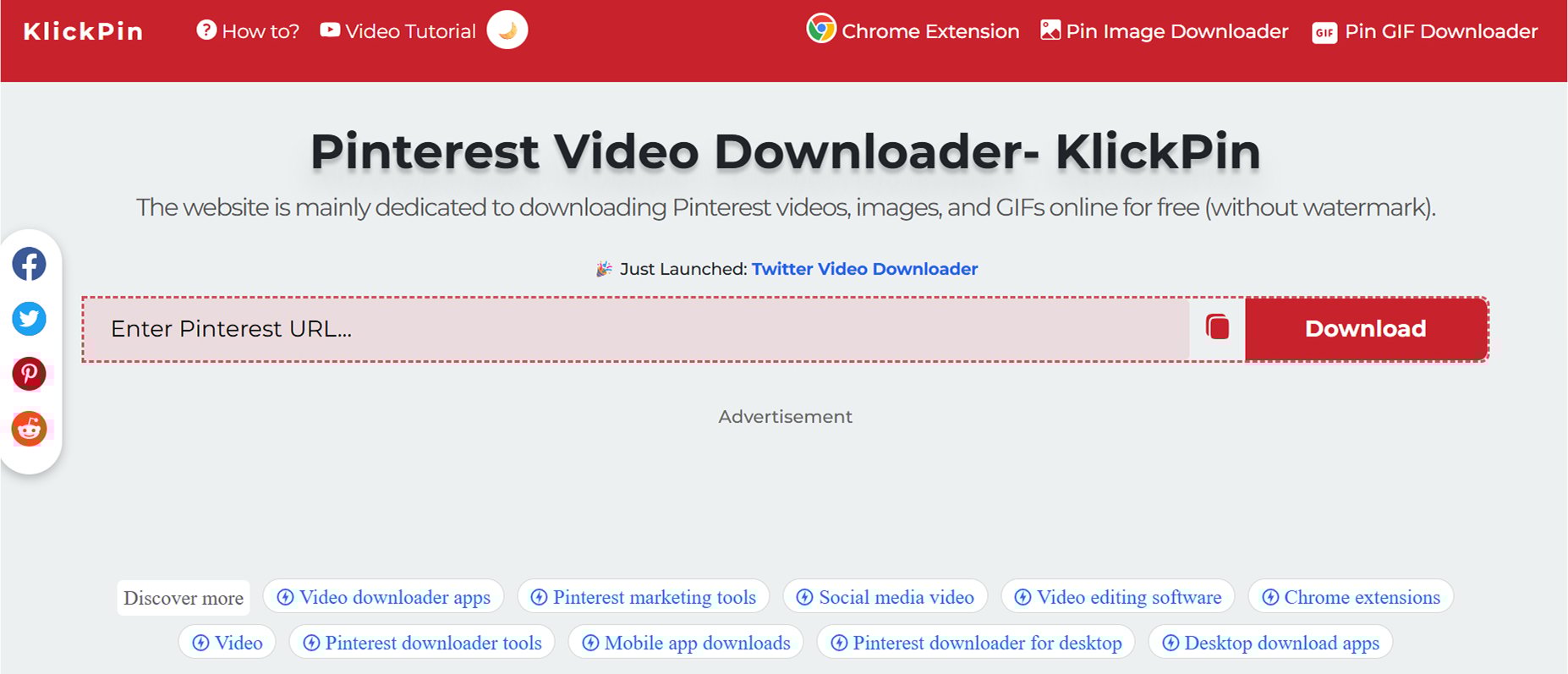Focus the Enter Pinterest URL field
The width and height of the screenshot is (1568, 674).
point(634,329)
